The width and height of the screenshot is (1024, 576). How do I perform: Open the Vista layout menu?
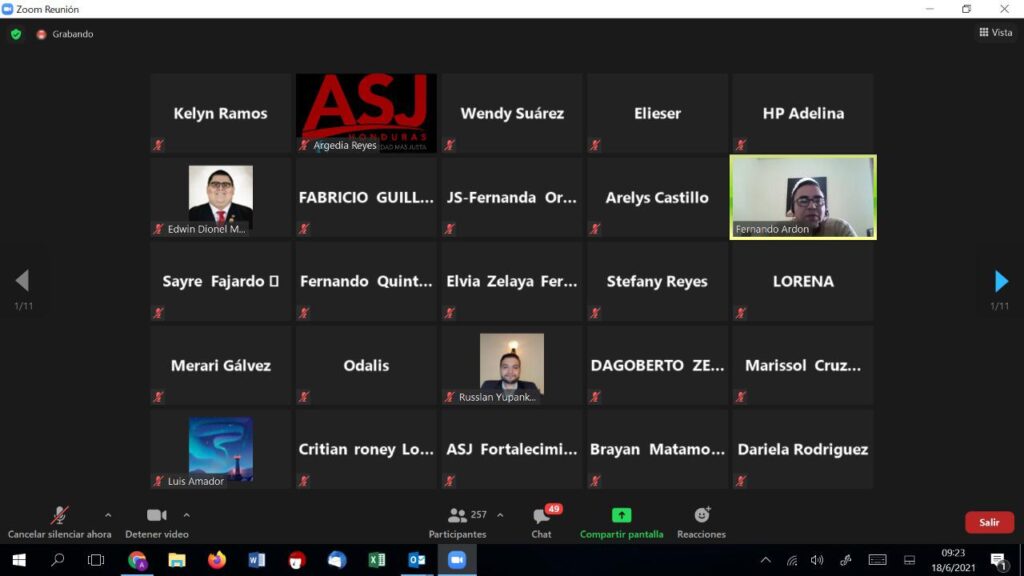click(995, 33)
